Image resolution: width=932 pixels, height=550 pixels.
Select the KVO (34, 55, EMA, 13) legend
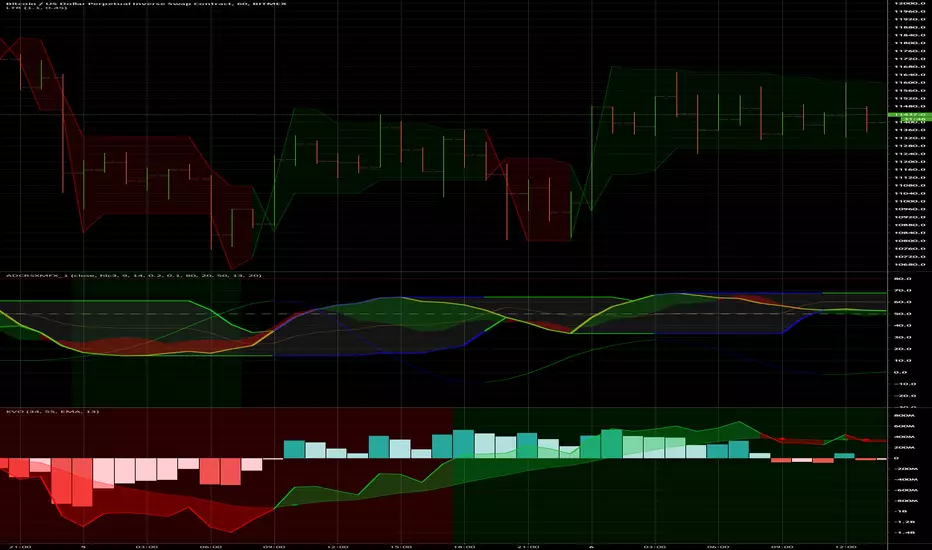tap(52, 411)
